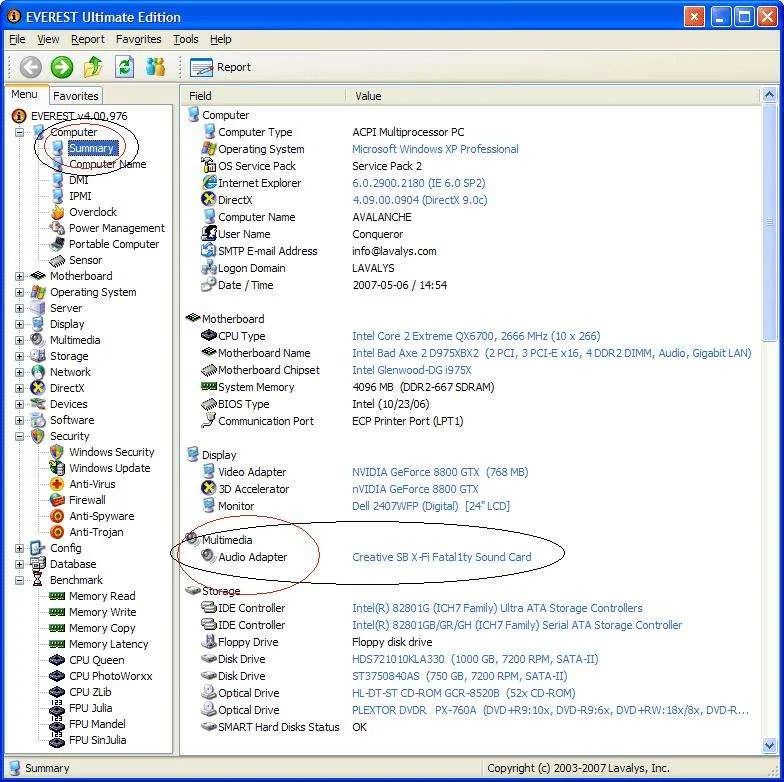This screenshot has height=782, width=784.
Task: Open the View menu
Action: 48,39
